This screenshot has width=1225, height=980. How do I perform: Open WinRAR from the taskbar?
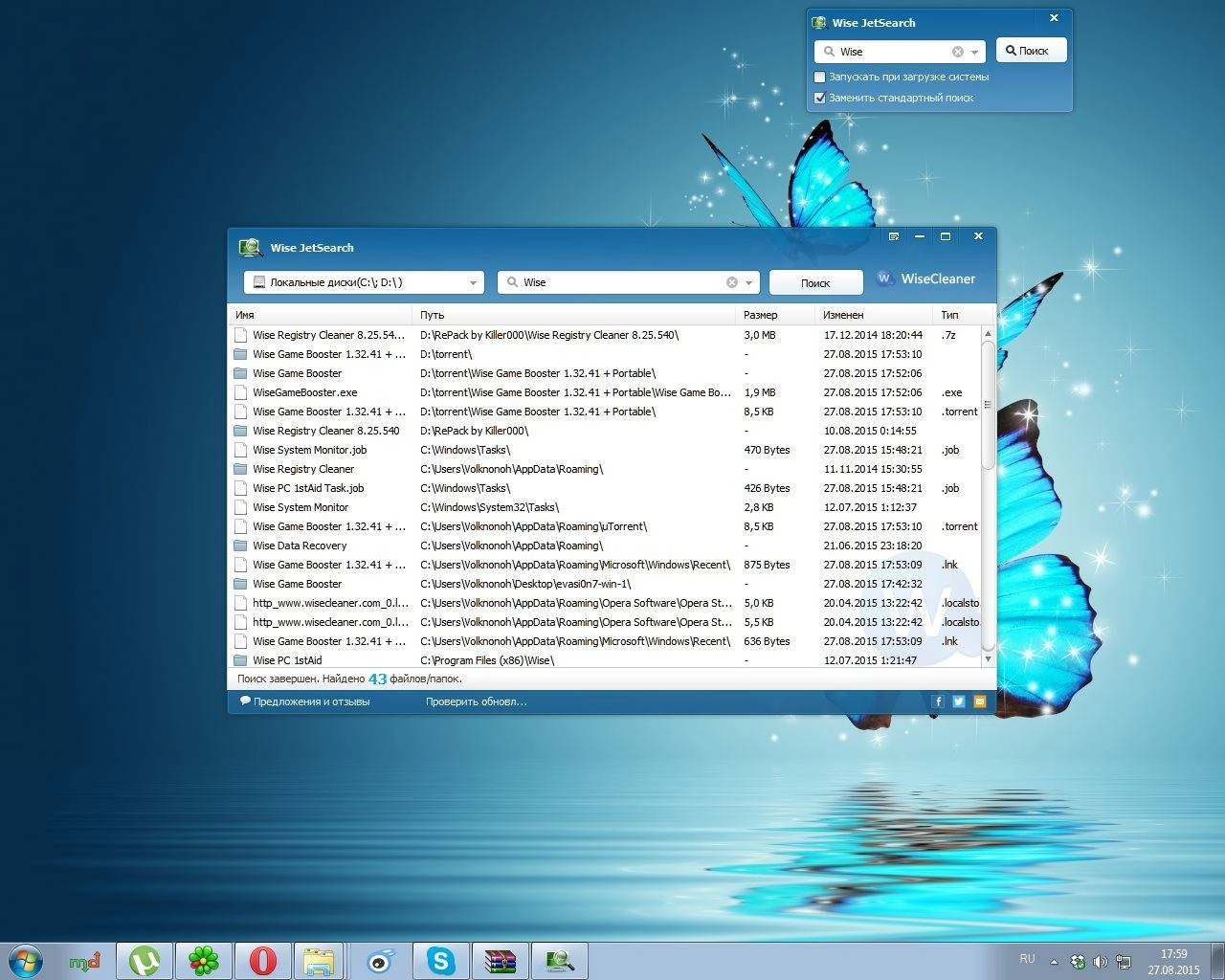(500, 961)
